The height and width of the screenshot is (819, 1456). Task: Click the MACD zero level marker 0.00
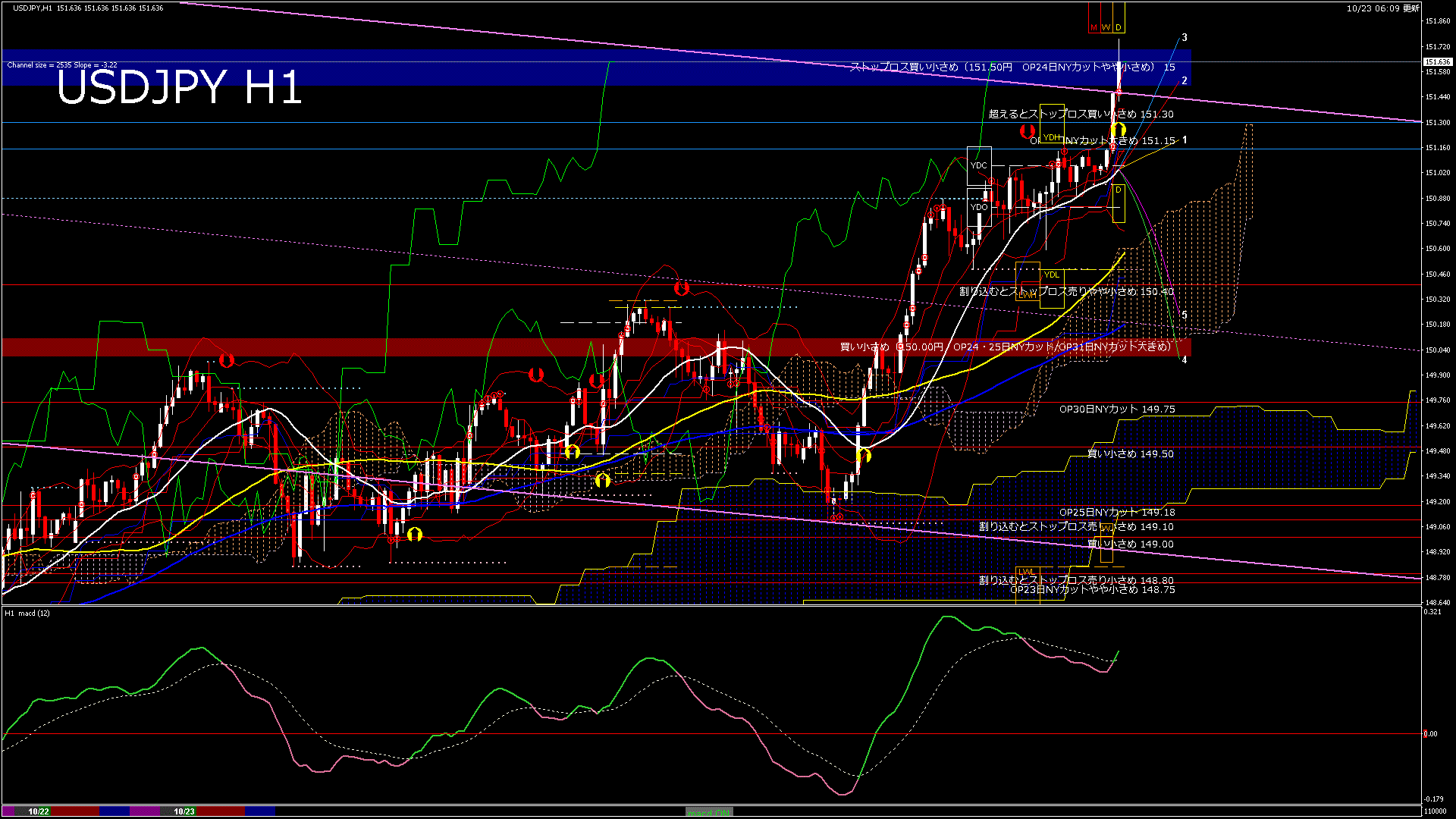tap(1430, 734)
